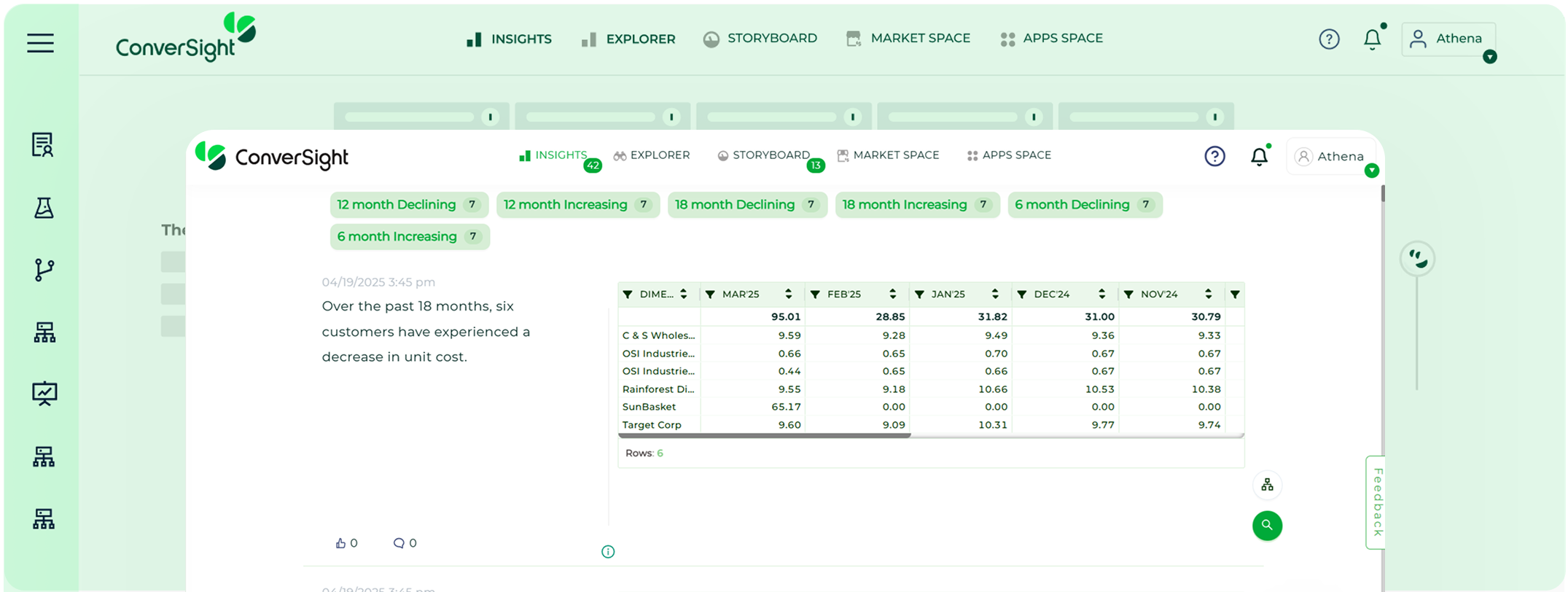Image resolution: width=1568 pixels, height=592 pixels.
Task: Open INSIGHTS in outer top navigation
Action: point(509,39)
